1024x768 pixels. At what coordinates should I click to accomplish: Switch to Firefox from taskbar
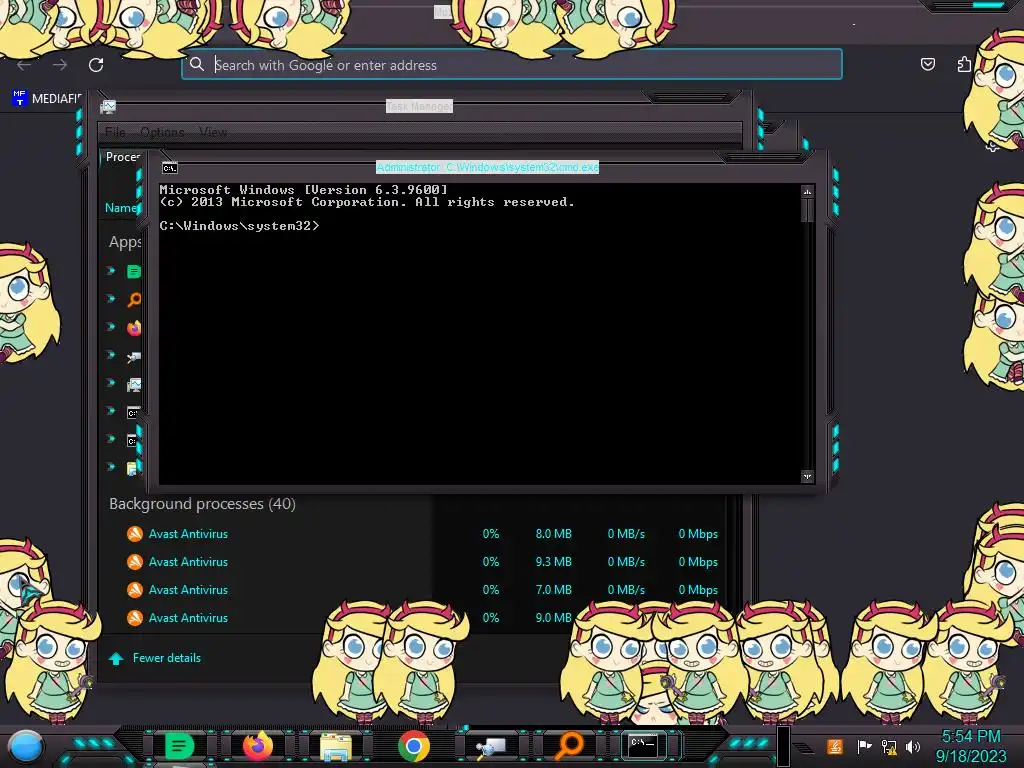pos(257,745)
